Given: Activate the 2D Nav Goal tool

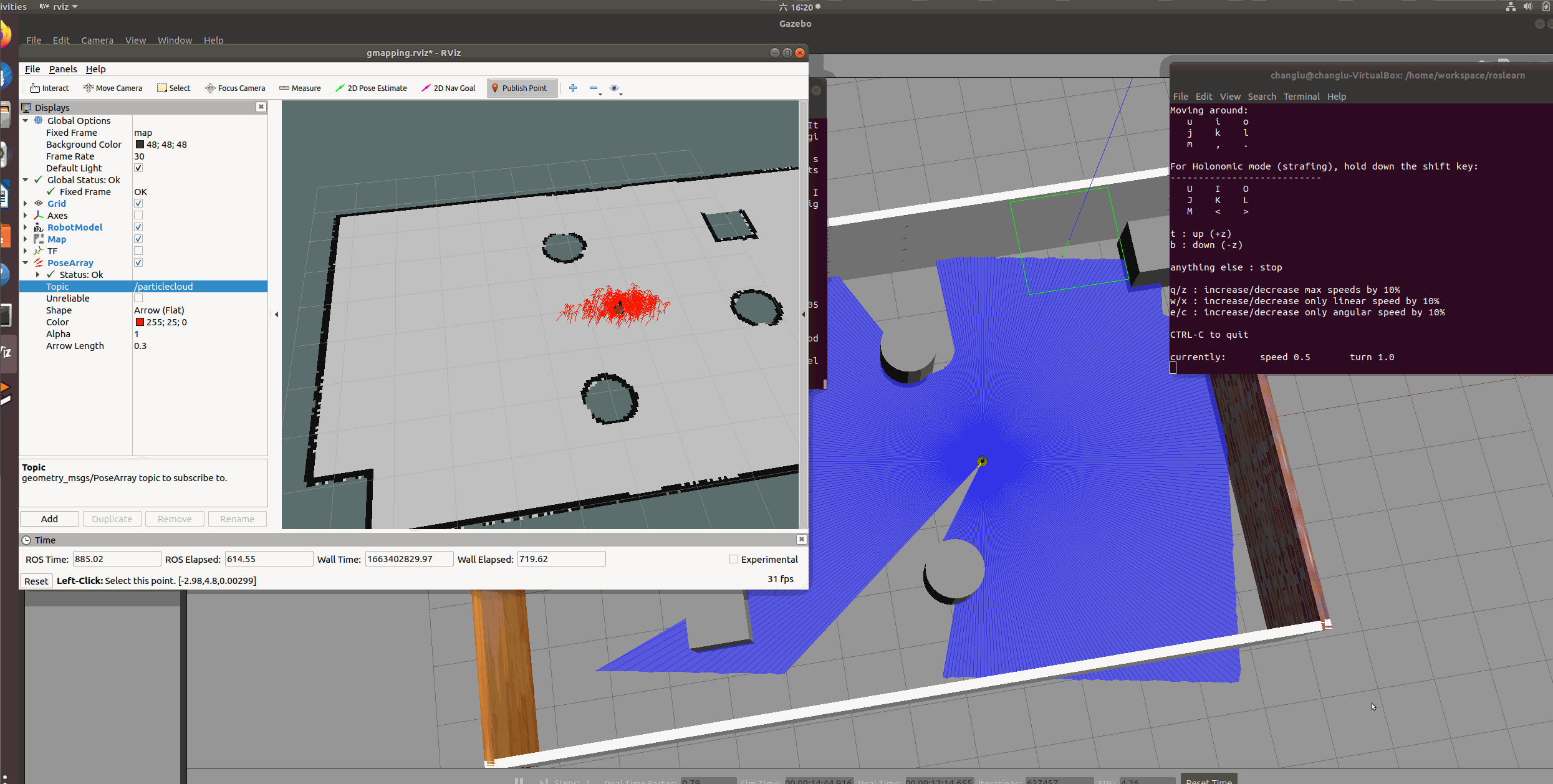Looking at the screenshot, I should (448, 88).
